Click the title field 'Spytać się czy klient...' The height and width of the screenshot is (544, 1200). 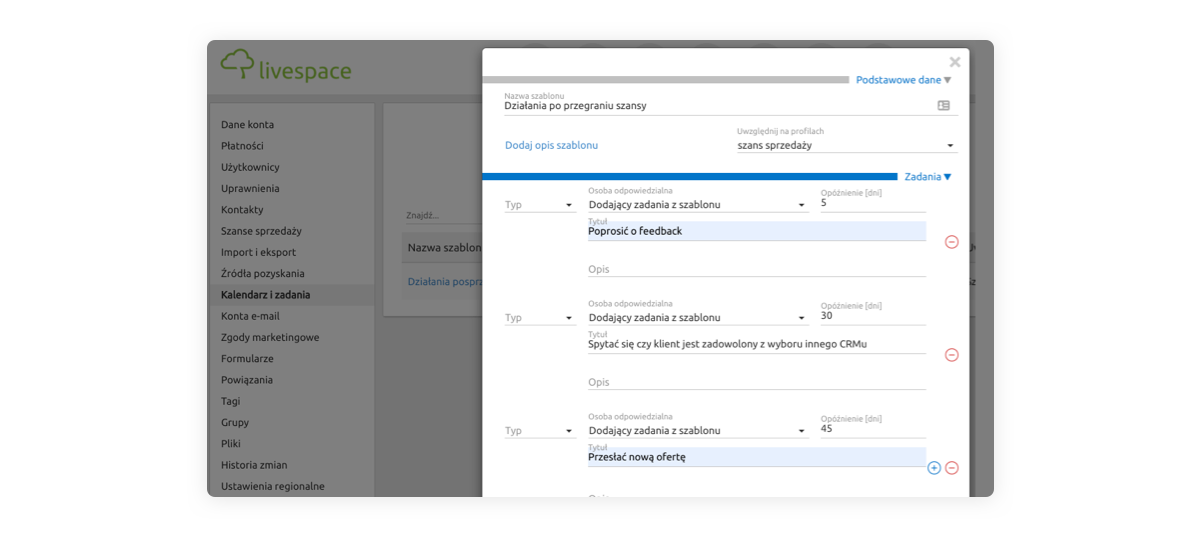[x=757, y=344]
